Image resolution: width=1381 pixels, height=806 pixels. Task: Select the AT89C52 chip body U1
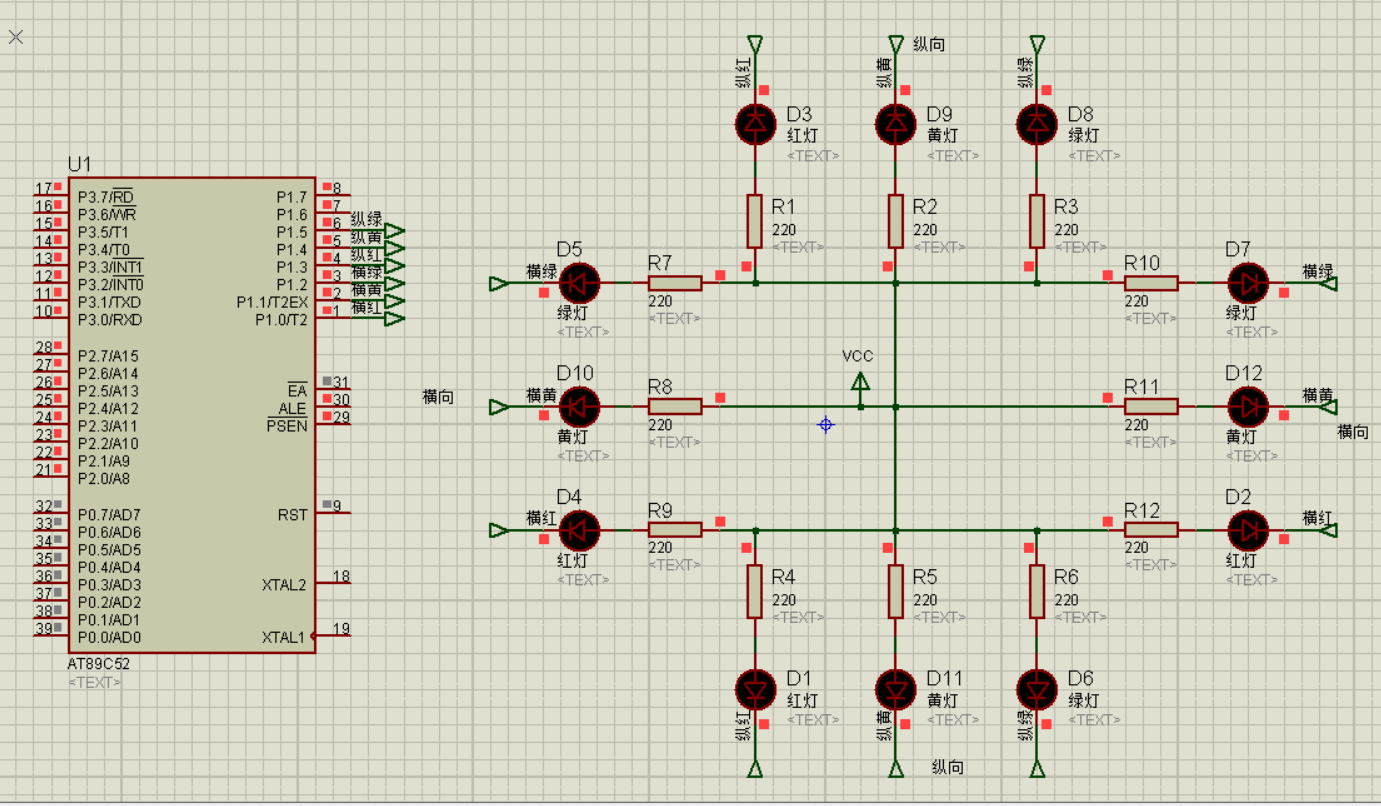point(192,415)
